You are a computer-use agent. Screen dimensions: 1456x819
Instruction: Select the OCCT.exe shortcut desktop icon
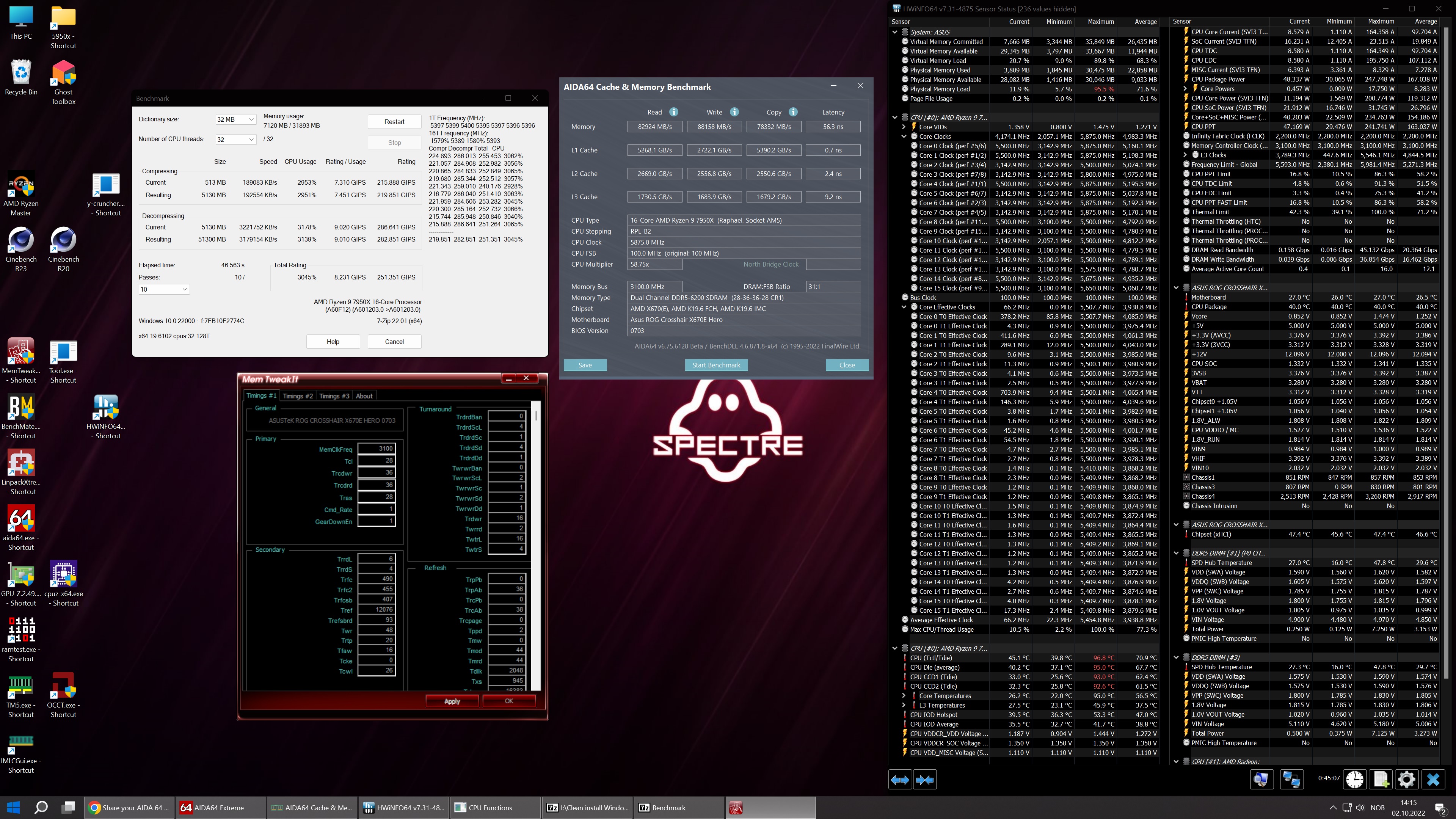click(x=63, y=695)
